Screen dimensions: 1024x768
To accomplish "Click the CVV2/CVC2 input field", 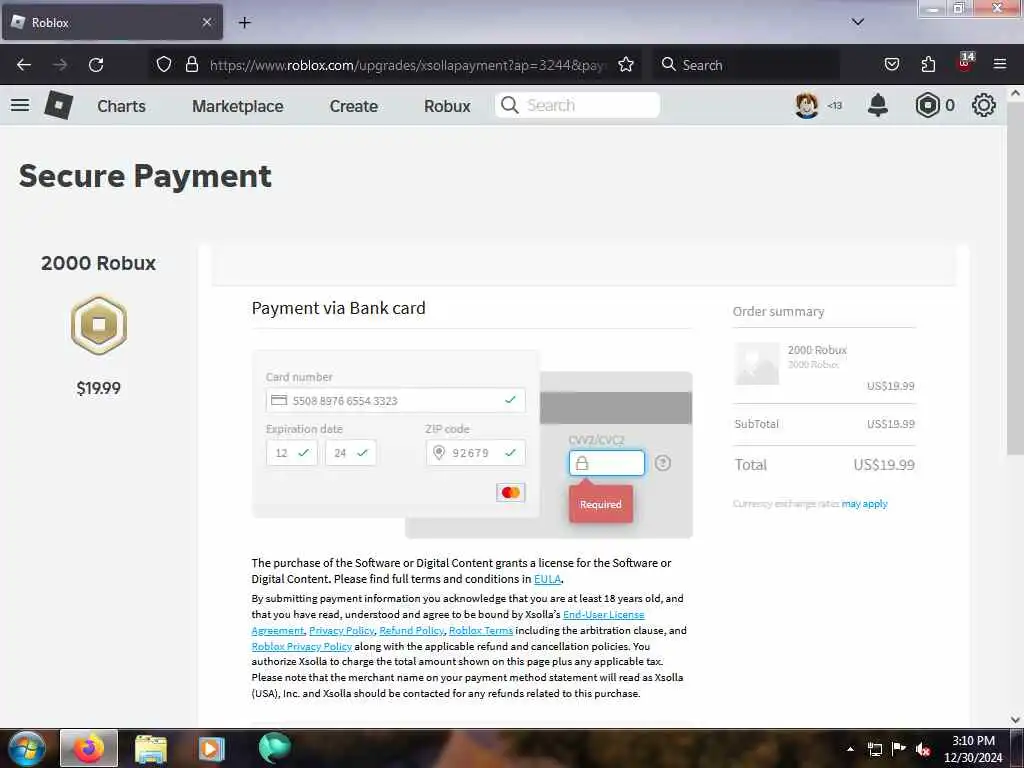I will (x=607, y=463).
